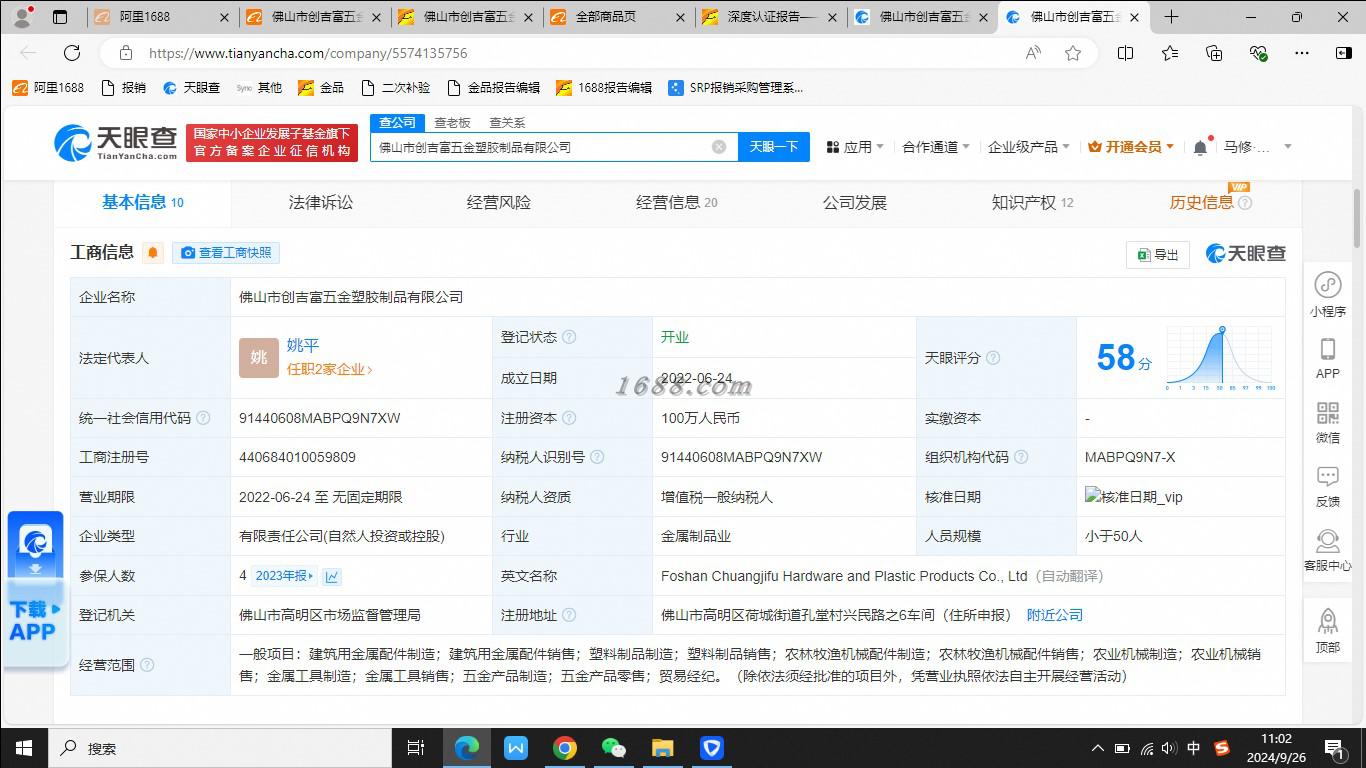Launch Google Chrome from the taskbar
This screenshot has width=1366, height=768.
tap(565, 748)
